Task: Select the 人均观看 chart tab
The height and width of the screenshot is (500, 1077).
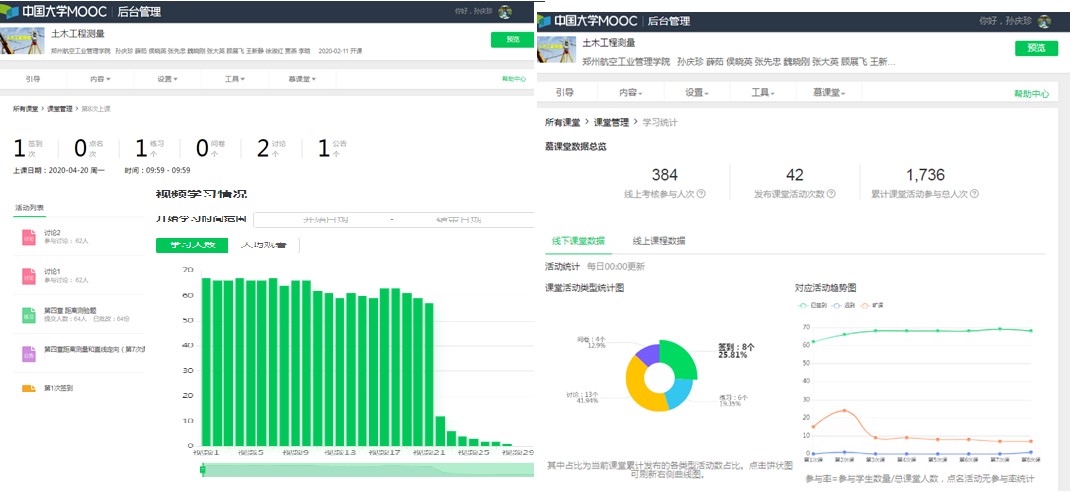Action: pos(265,245)
